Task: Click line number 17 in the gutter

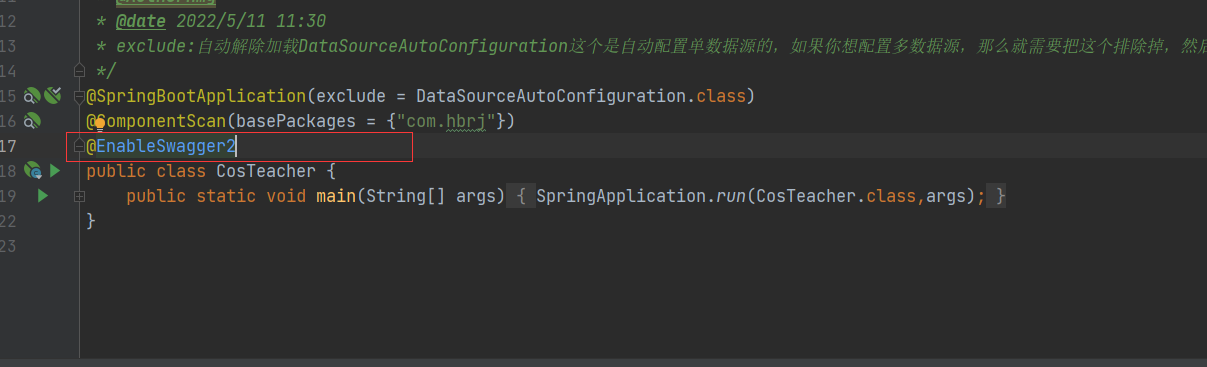Action: click(9, 146)
